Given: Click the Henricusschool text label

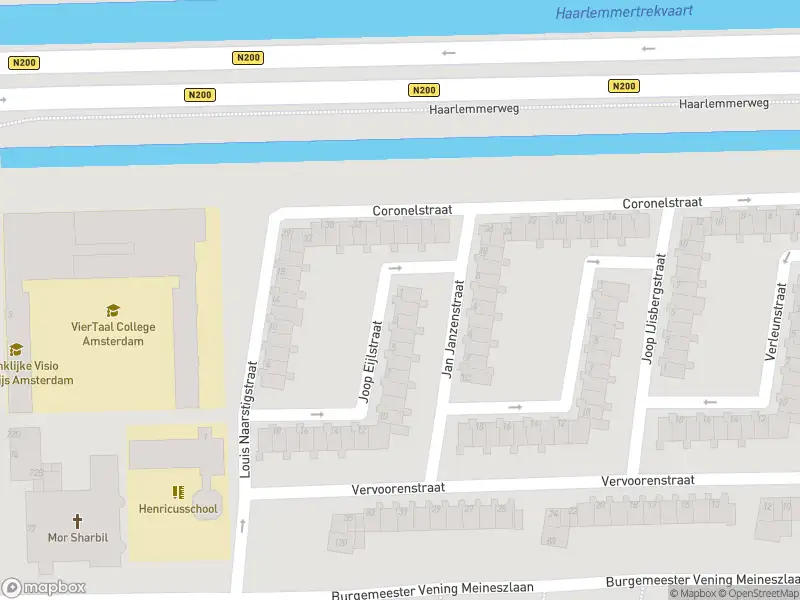Looking at the screenshot, I should coord(178,509).
